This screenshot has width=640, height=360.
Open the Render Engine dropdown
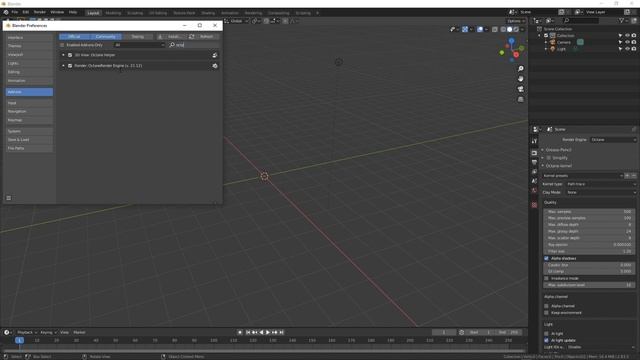pyautogui.click(x=613, y=140)
